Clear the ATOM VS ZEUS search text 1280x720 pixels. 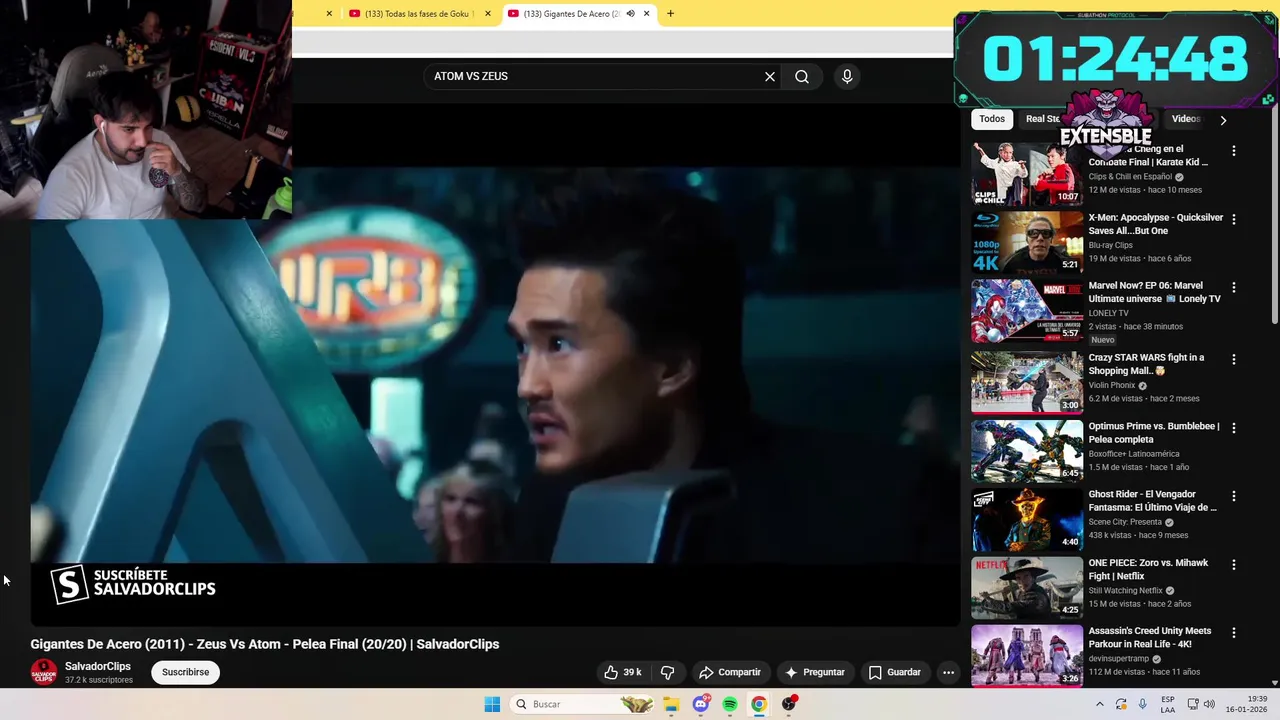770,77
